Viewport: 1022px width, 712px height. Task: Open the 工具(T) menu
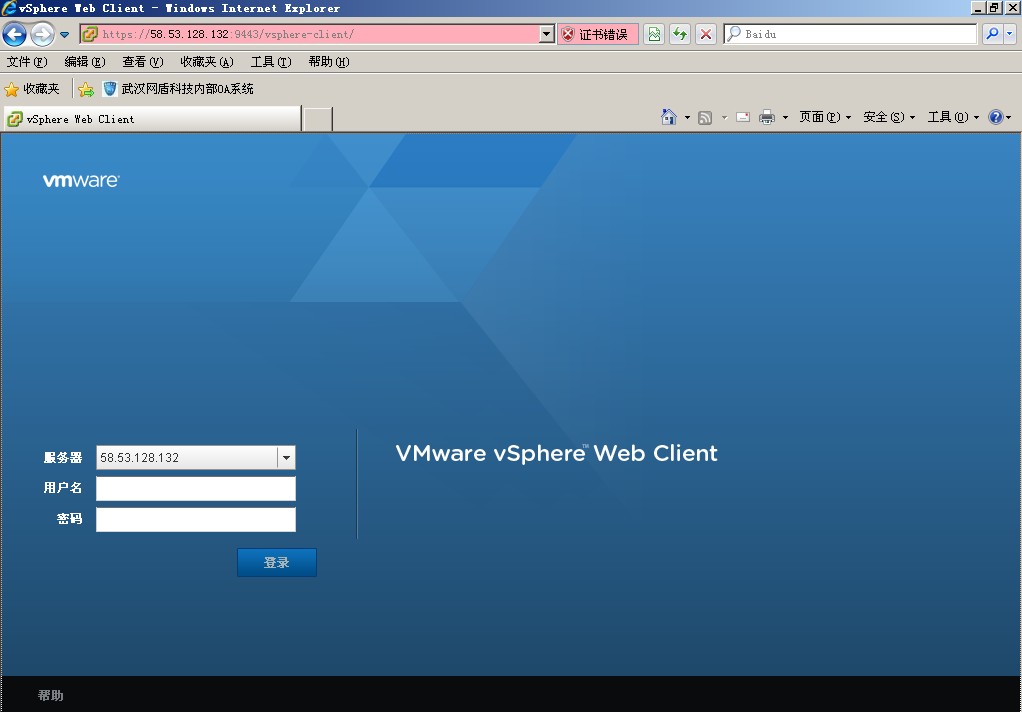[270, 62]
